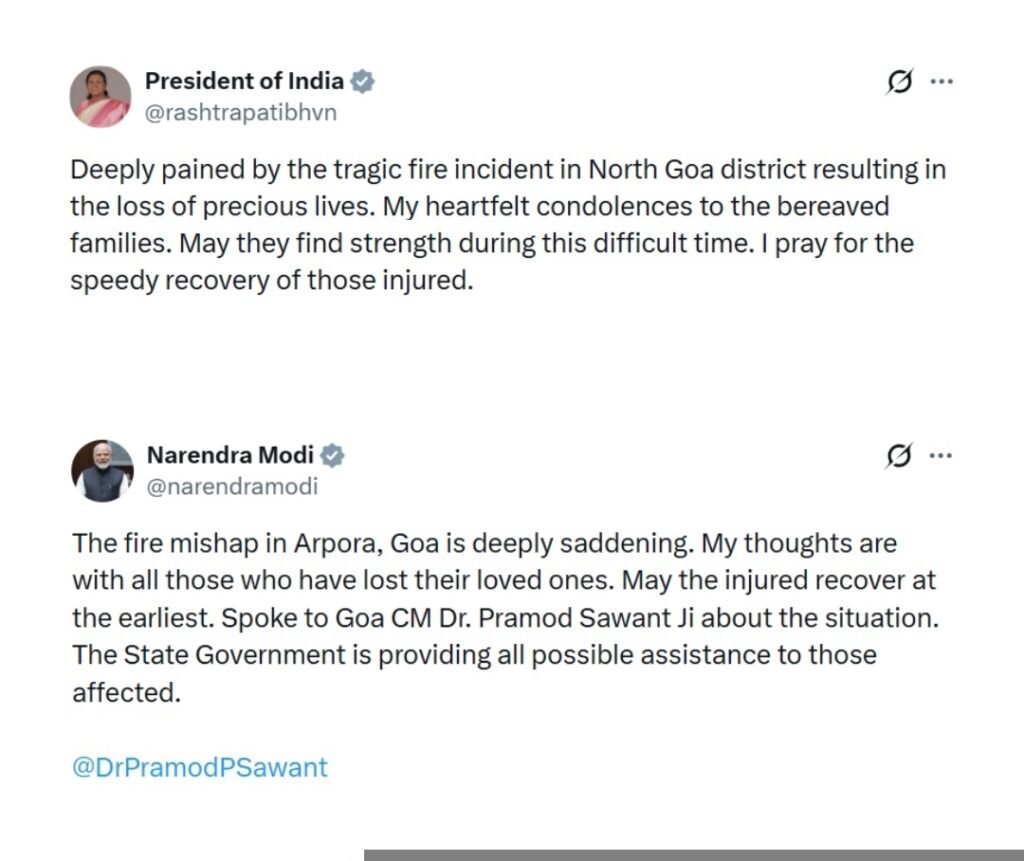Open Grok explain on President of India post
Viewport: 1024px width, 861px height.
[x=898, y=83]
